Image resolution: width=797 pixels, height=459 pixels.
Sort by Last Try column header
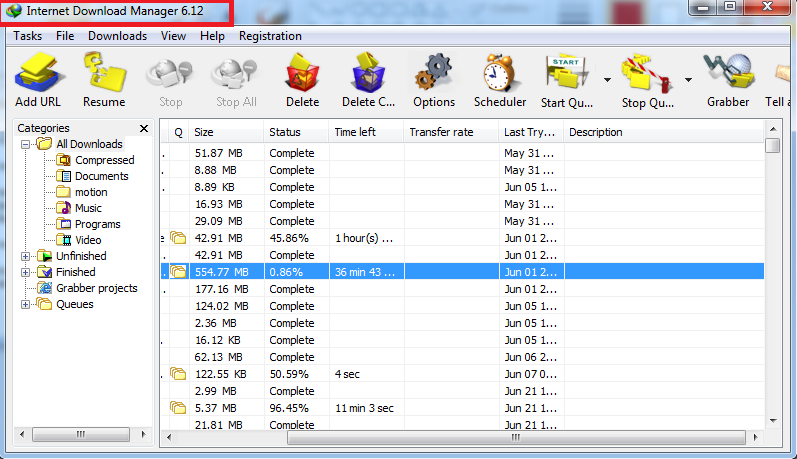531,132
